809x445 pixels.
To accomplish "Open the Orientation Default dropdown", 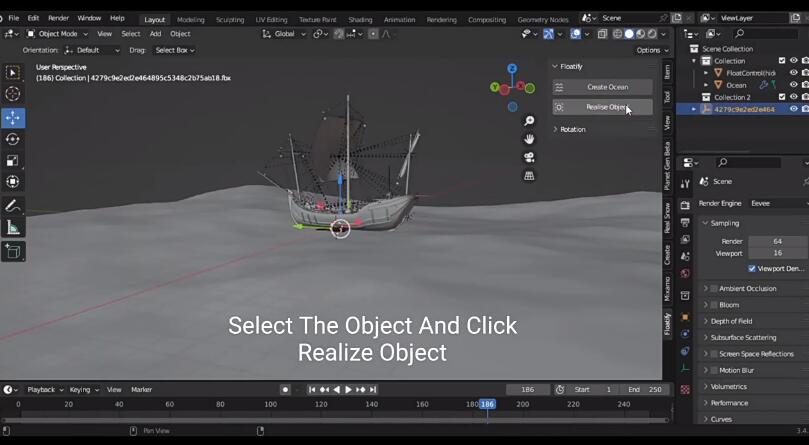I will click(92, 51).
